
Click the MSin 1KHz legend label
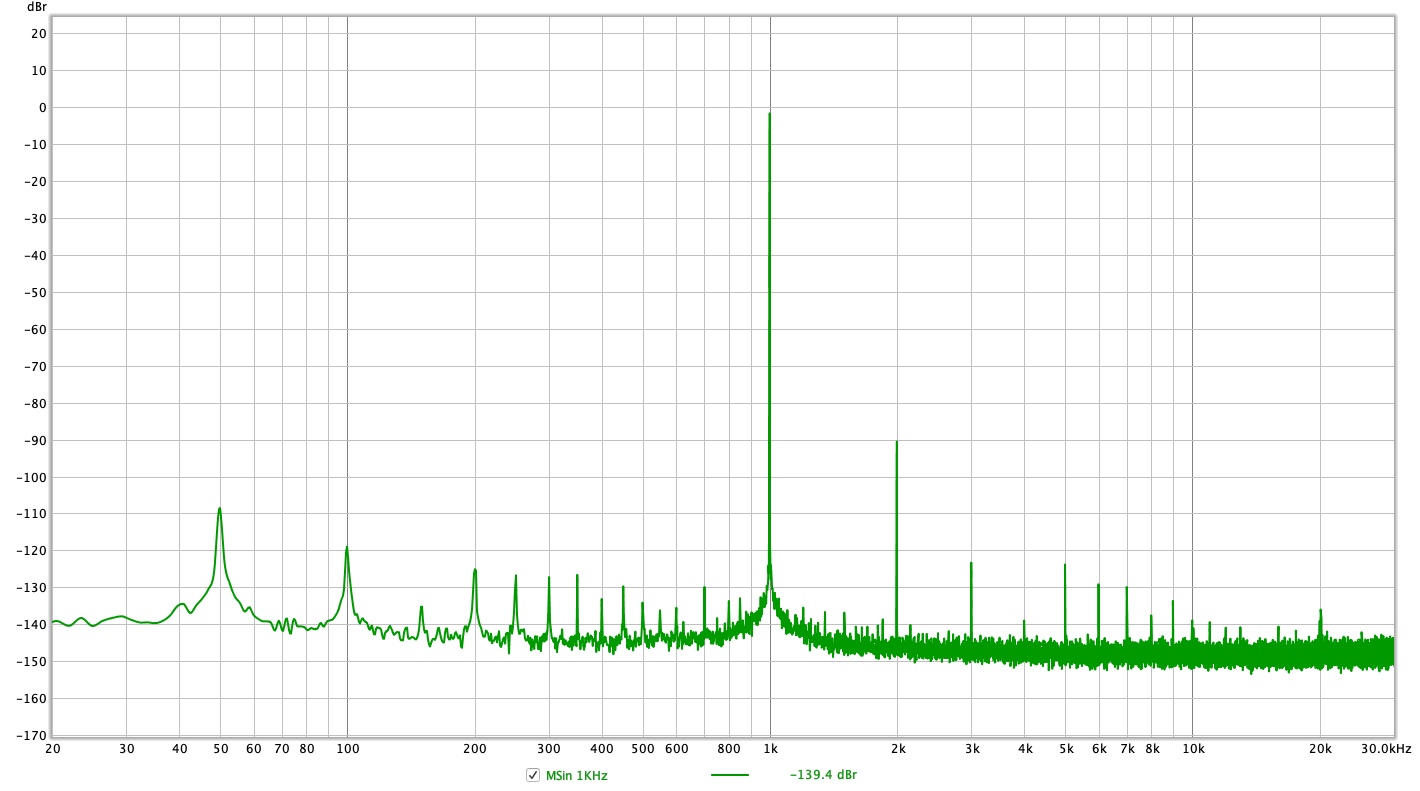[x=576, y=776]
